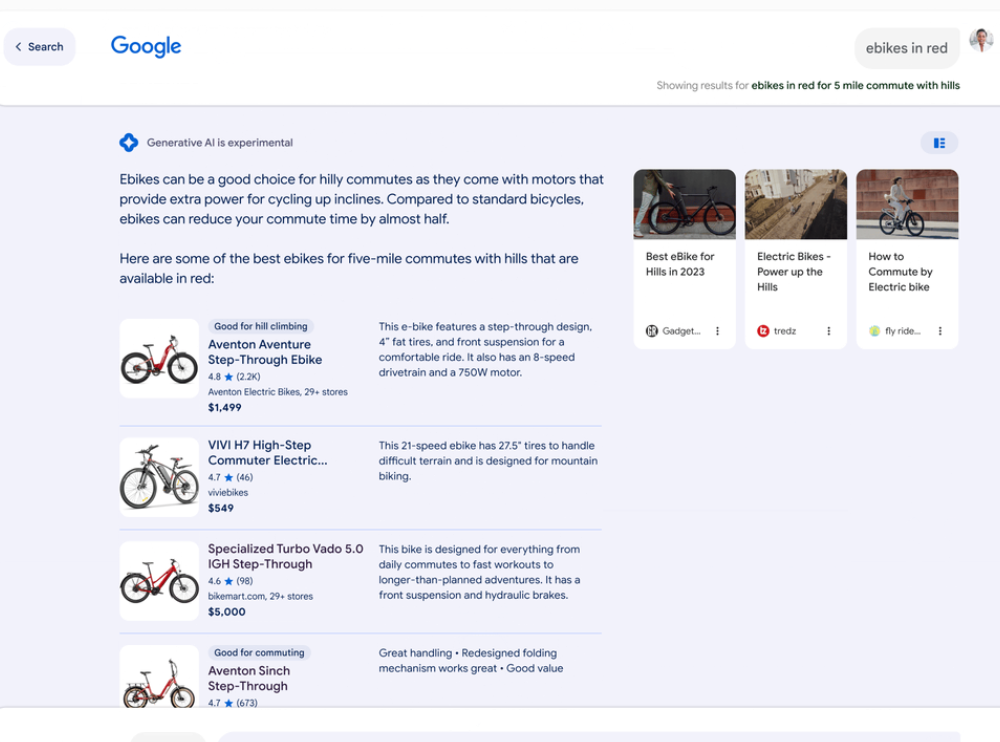Click the Gadget source logo icon

pyautogui.click(x=652, y=330)
